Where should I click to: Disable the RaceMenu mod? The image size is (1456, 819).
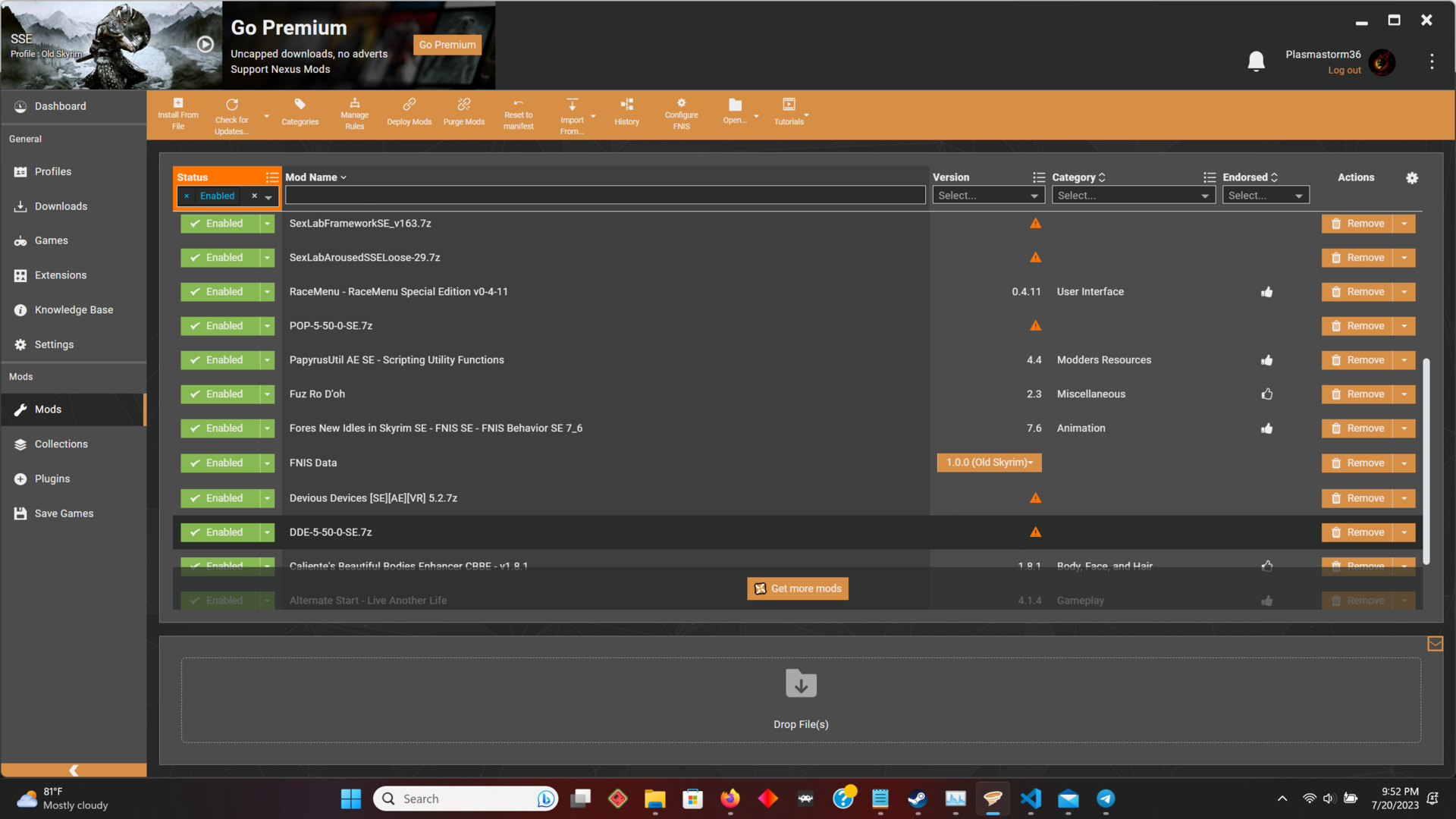click(x=219, y=292)
